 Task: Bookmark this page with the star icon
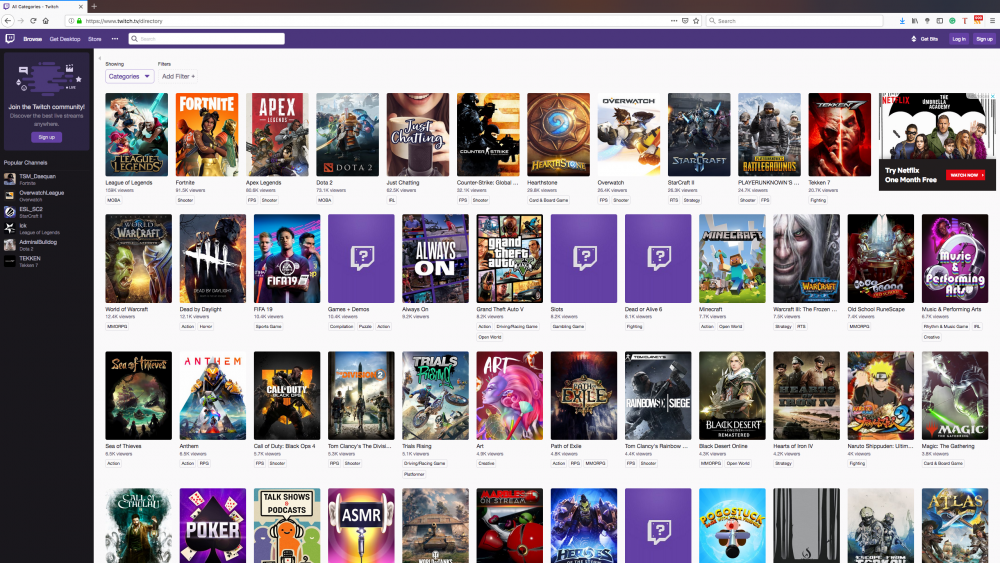(698, 20)
